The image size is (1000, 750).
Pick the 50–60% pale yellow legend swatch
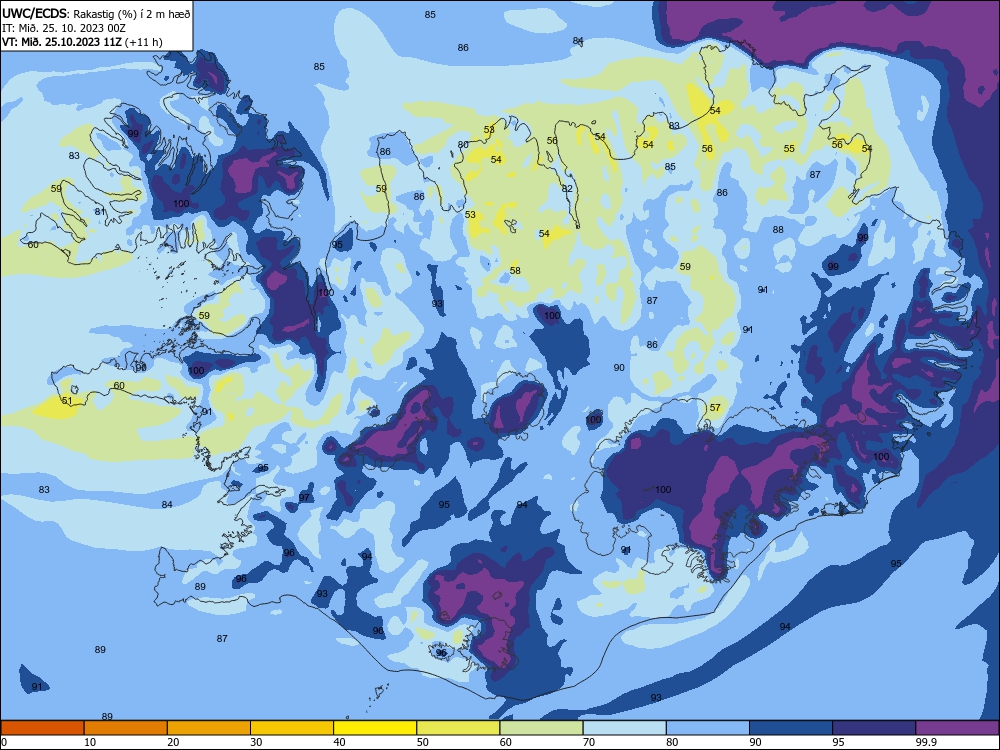point(458,728)
